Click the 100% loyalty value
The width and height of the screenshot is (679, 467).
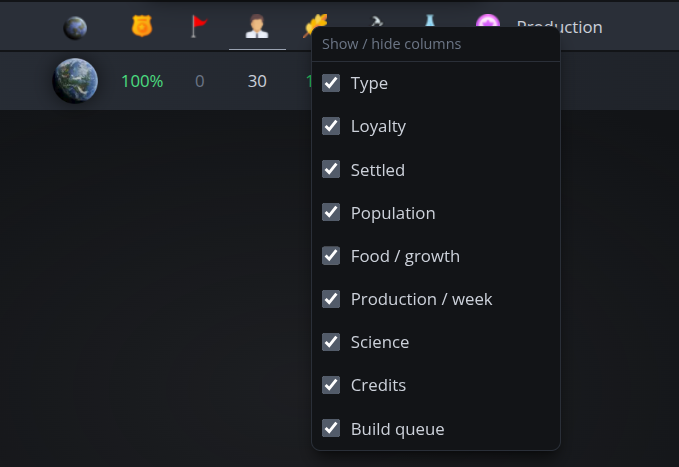[x=142, y=81]
